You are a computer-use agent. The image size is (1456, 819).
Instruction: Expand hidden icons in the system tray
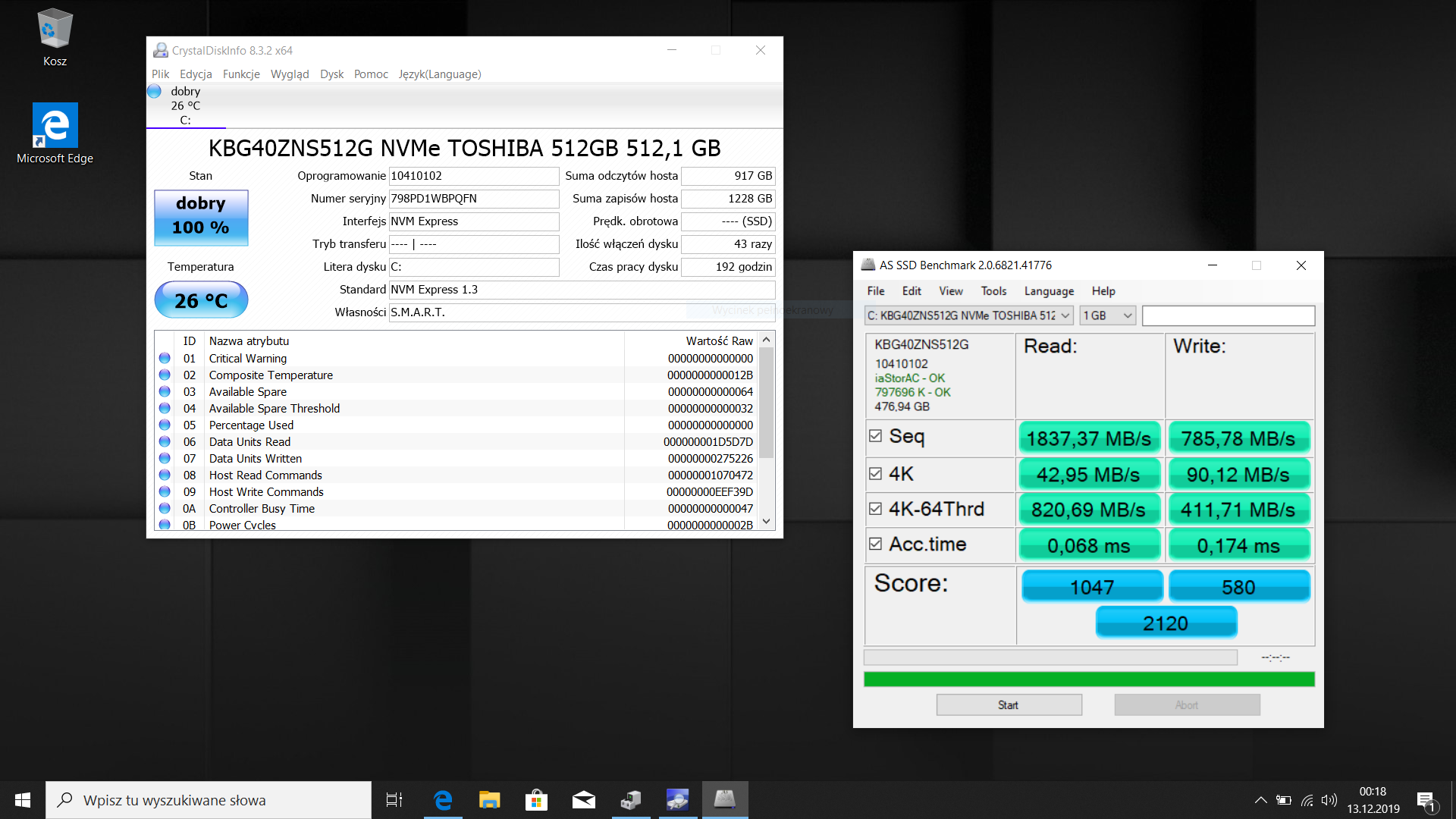click(x=1260, y=800)
